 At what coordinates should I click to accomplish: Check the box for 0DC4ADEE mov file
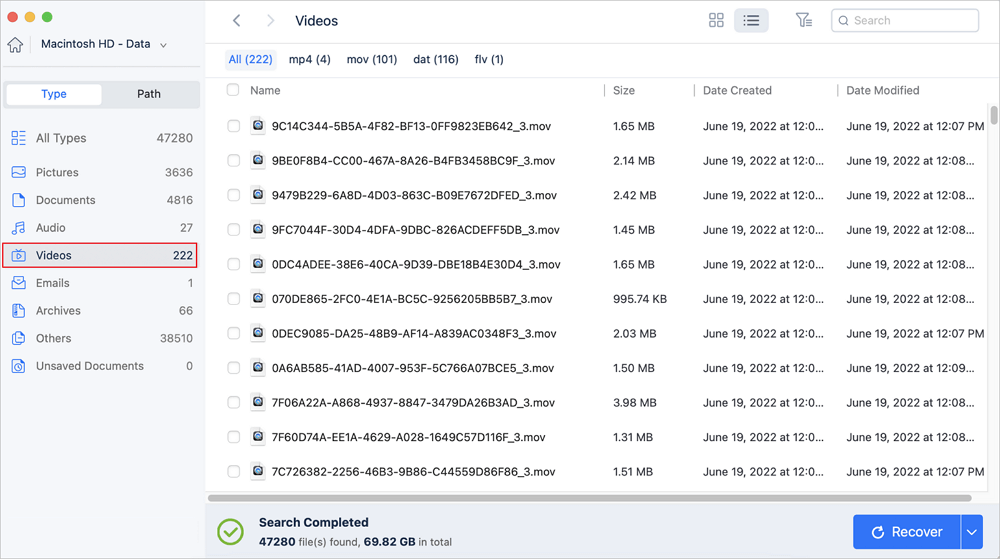[x=233, y=264]
